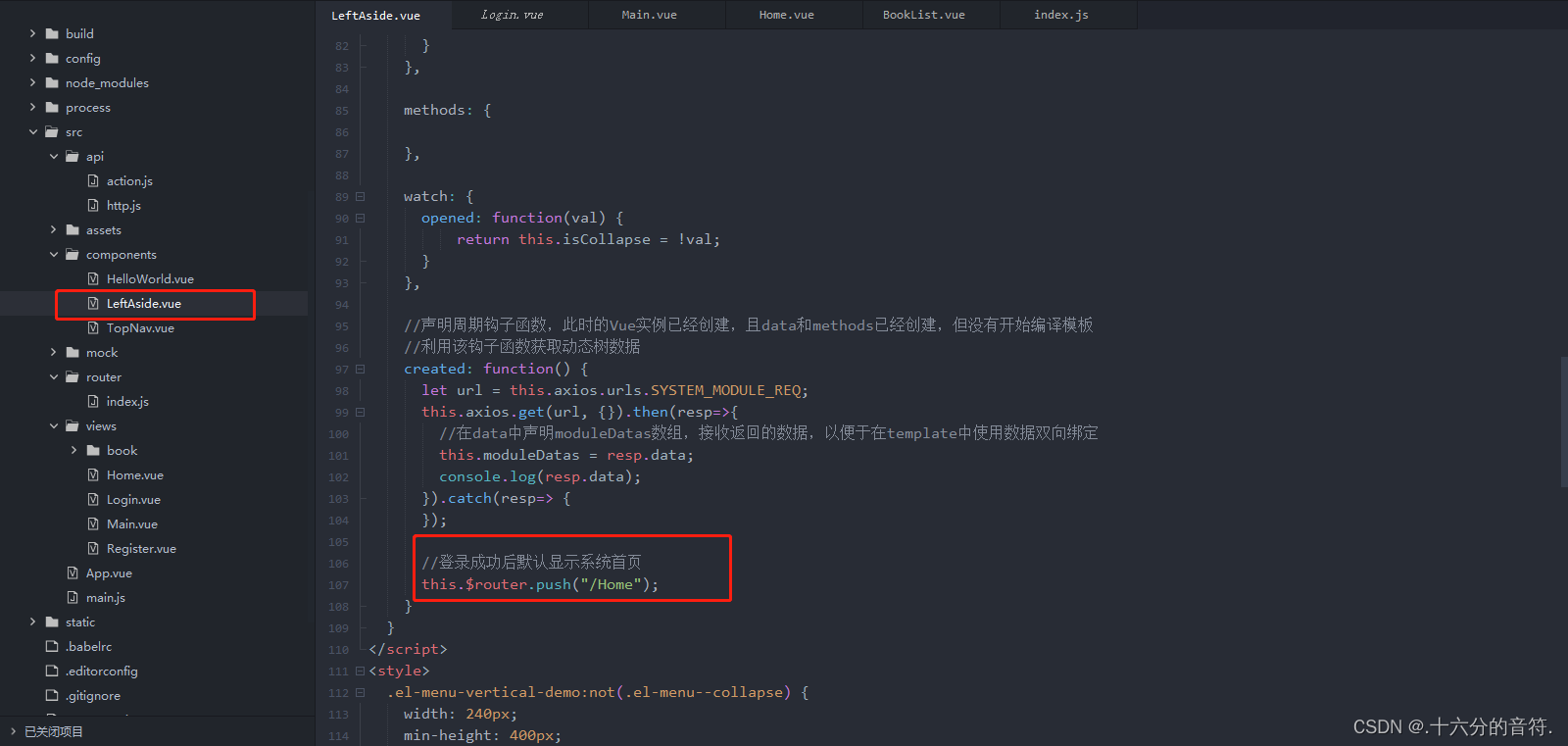Expand the node_modules folder chevron
Screen dimensions: 1568x746
(x=32, y=82)
